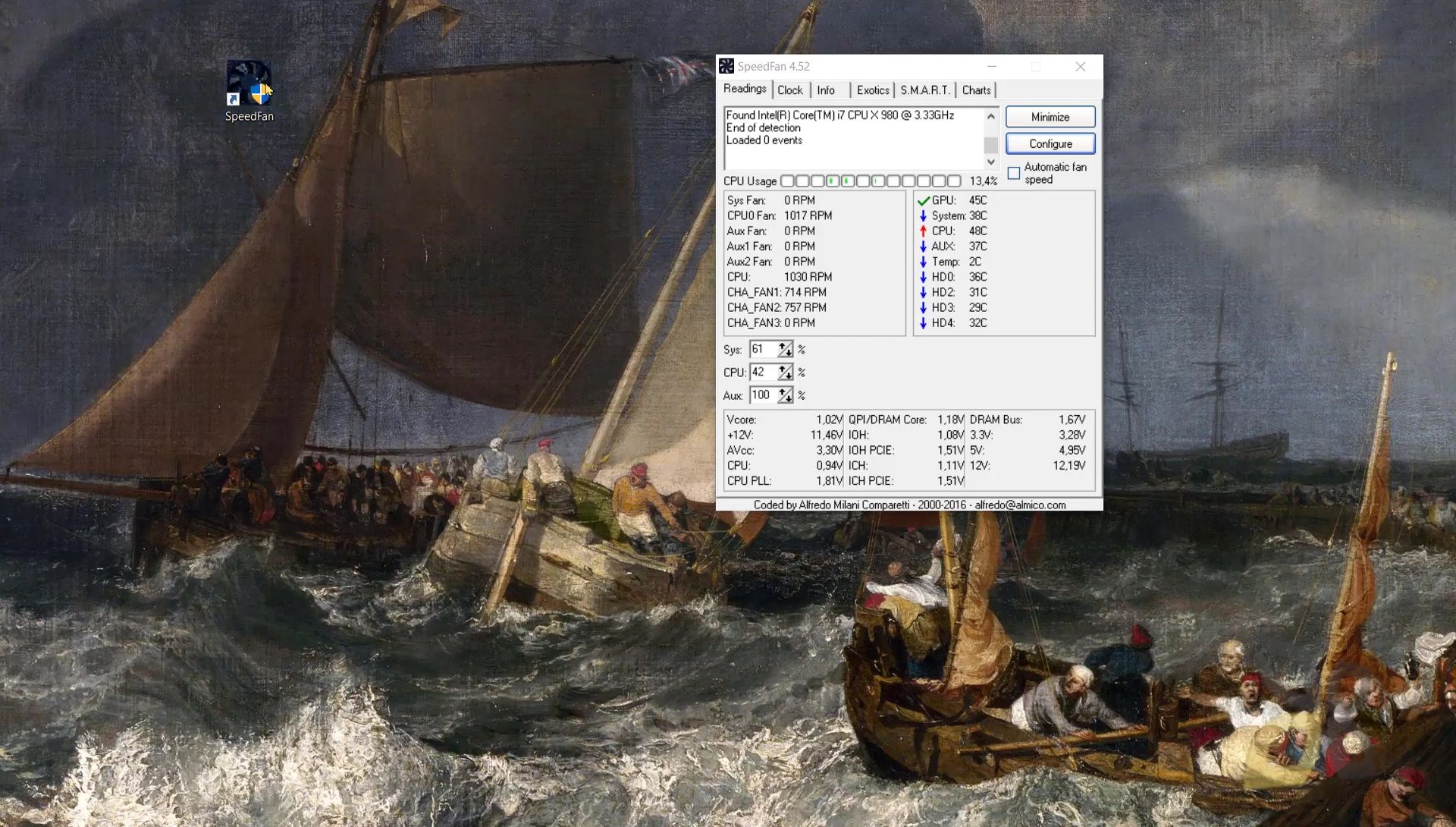1456x827 pixels.
Task: Click the CPU PLL 1,81V voltage reading
Action: 785,481
